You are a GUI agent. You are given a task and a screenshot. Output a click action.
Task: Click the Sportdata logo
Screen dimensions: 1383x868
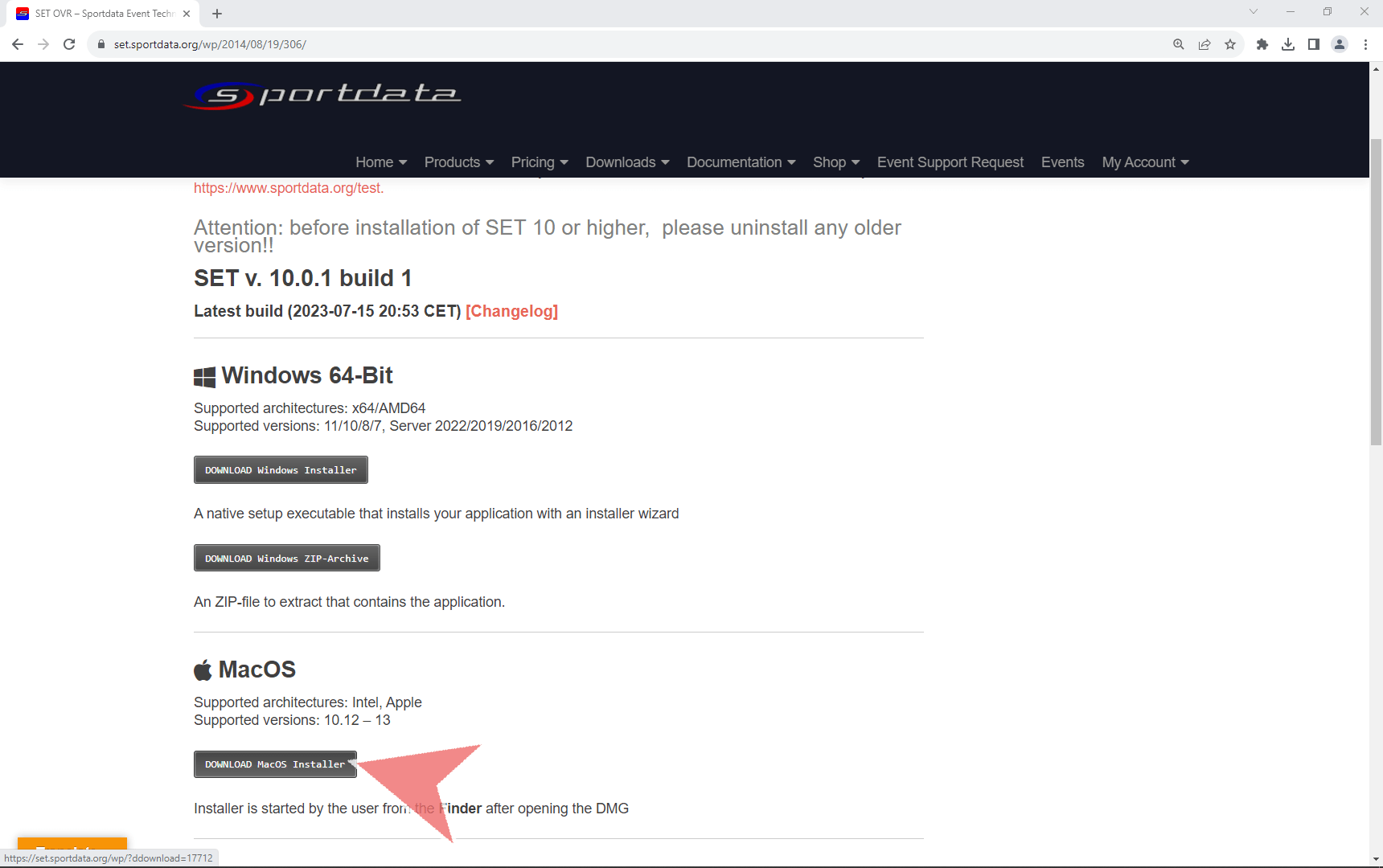coord(322,95)
